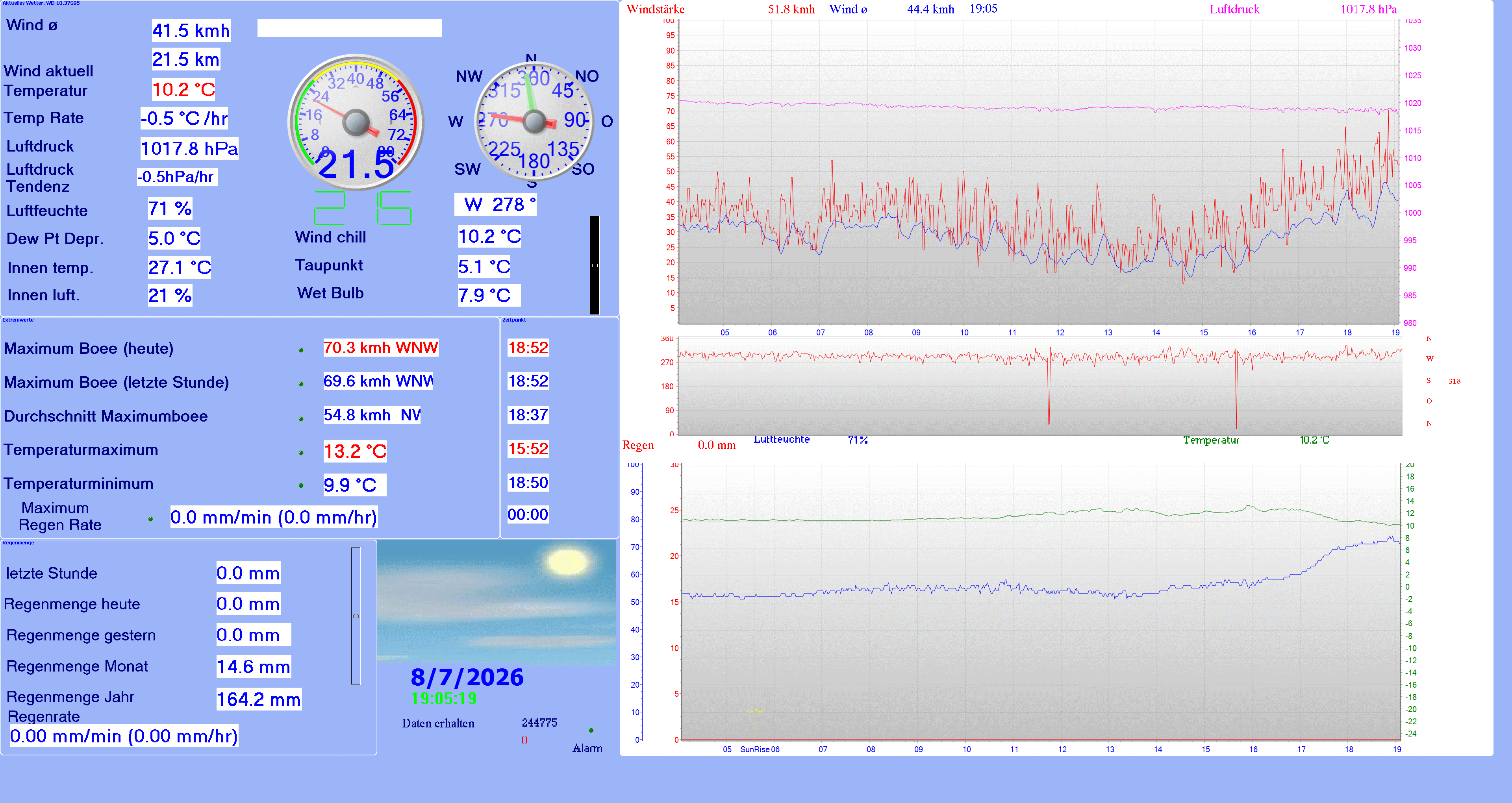Click the data counter 244775
Screen dimensions: 1512x803
(539, 723)
